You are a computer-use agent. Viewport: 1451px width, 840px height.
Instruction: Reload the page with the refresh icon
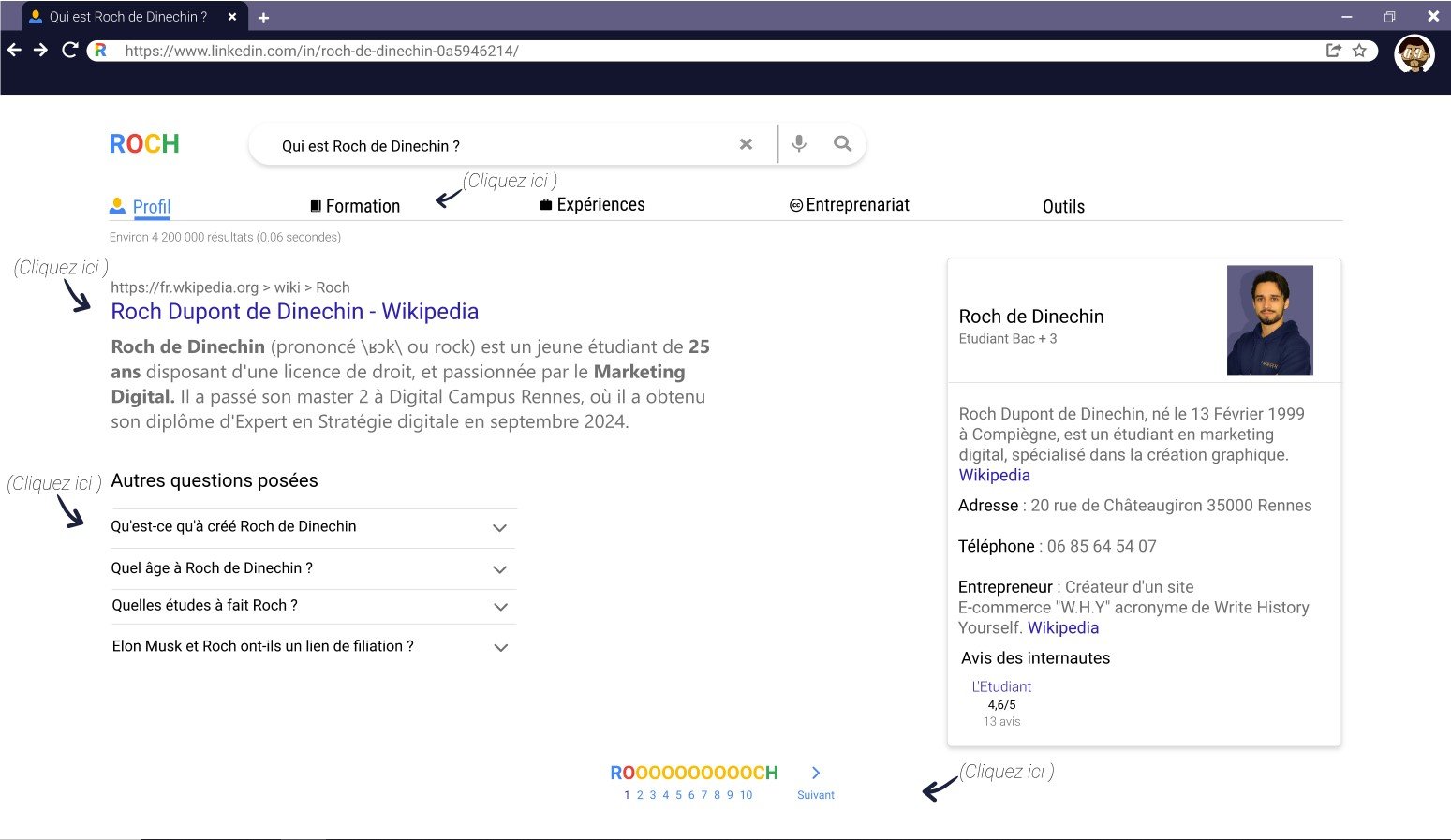[69, 50]
